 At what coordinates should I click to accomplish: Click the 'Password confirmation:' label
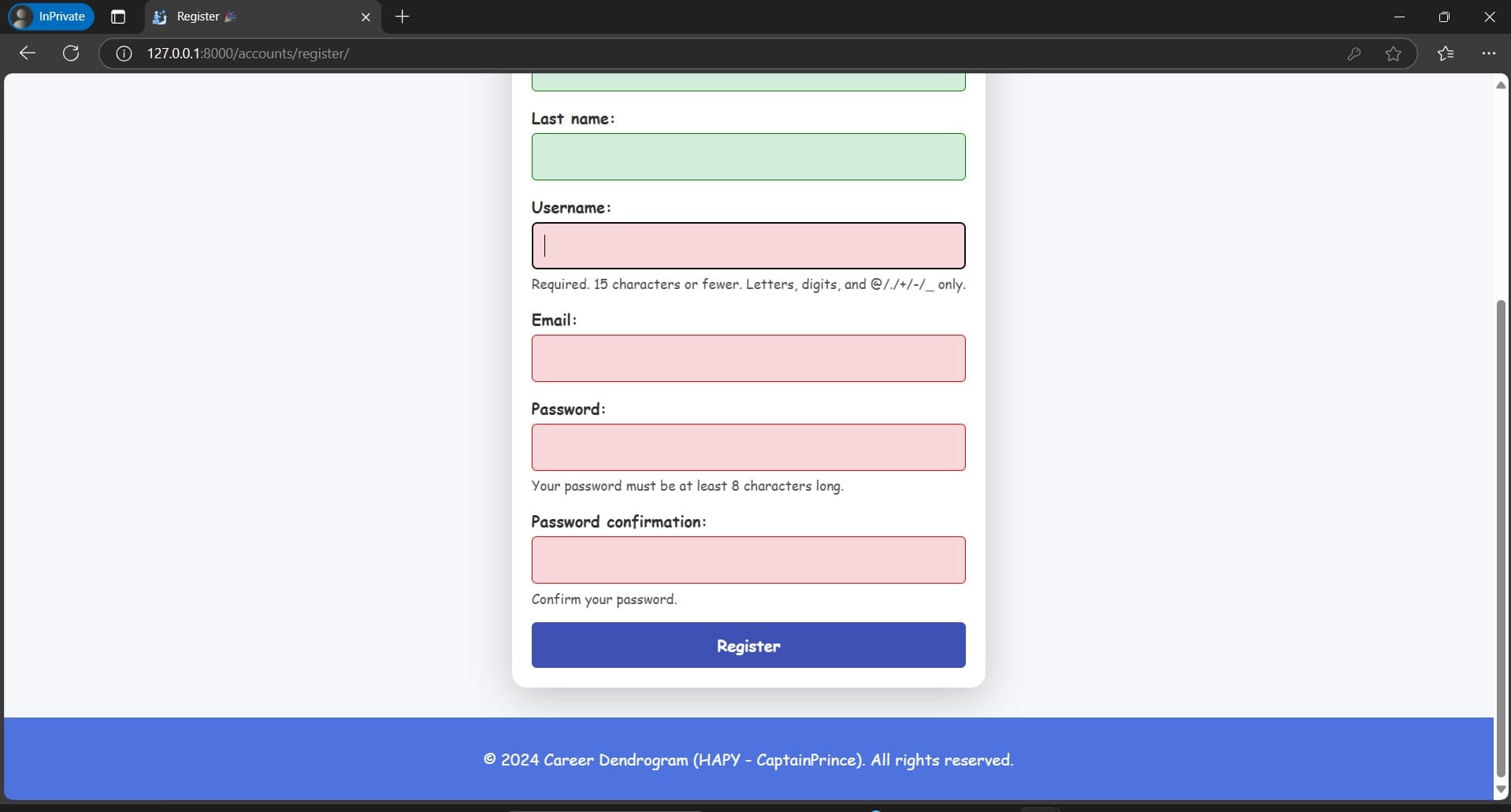[618, 522]
